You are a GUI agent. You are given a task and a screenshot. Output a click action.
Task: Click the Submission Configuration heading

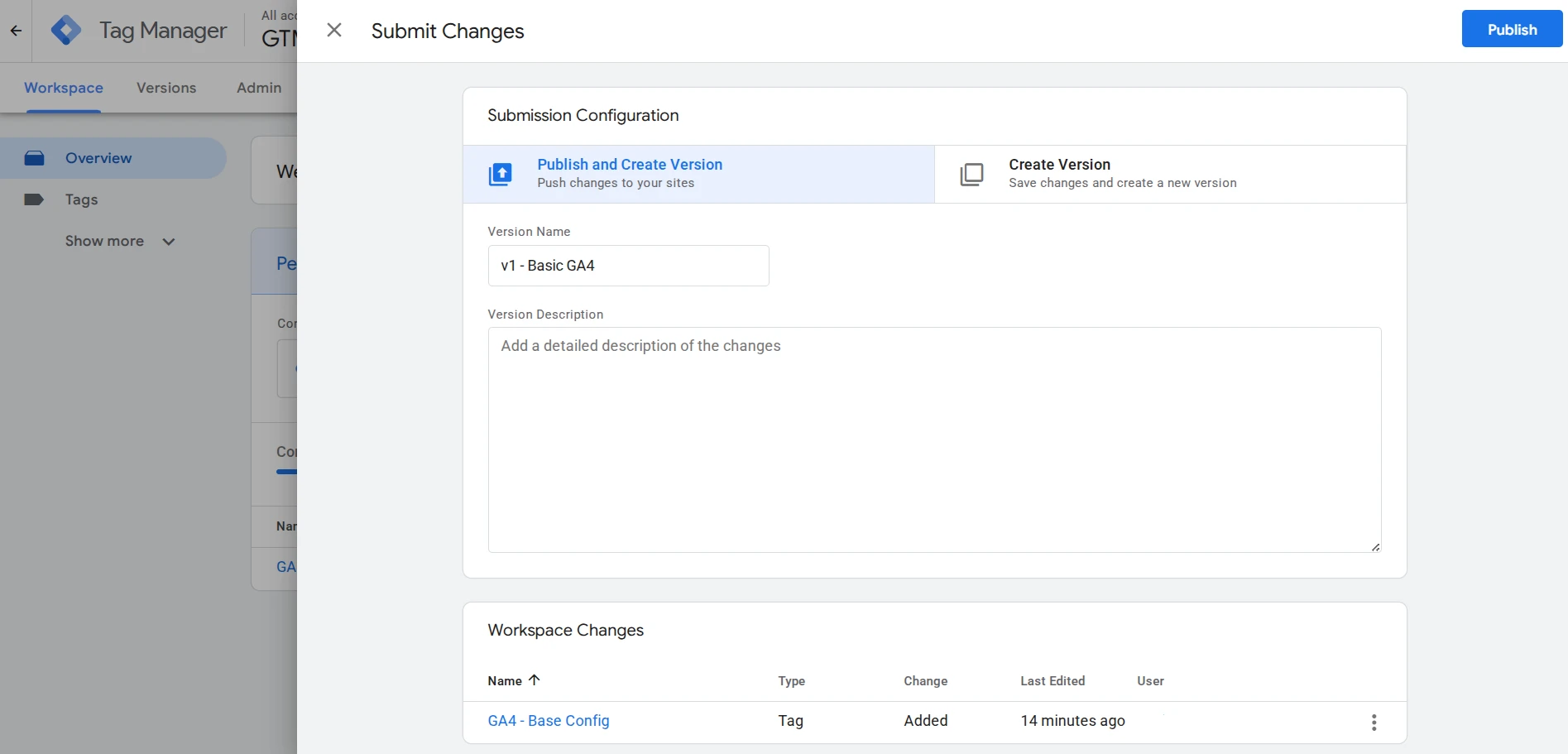583,116
